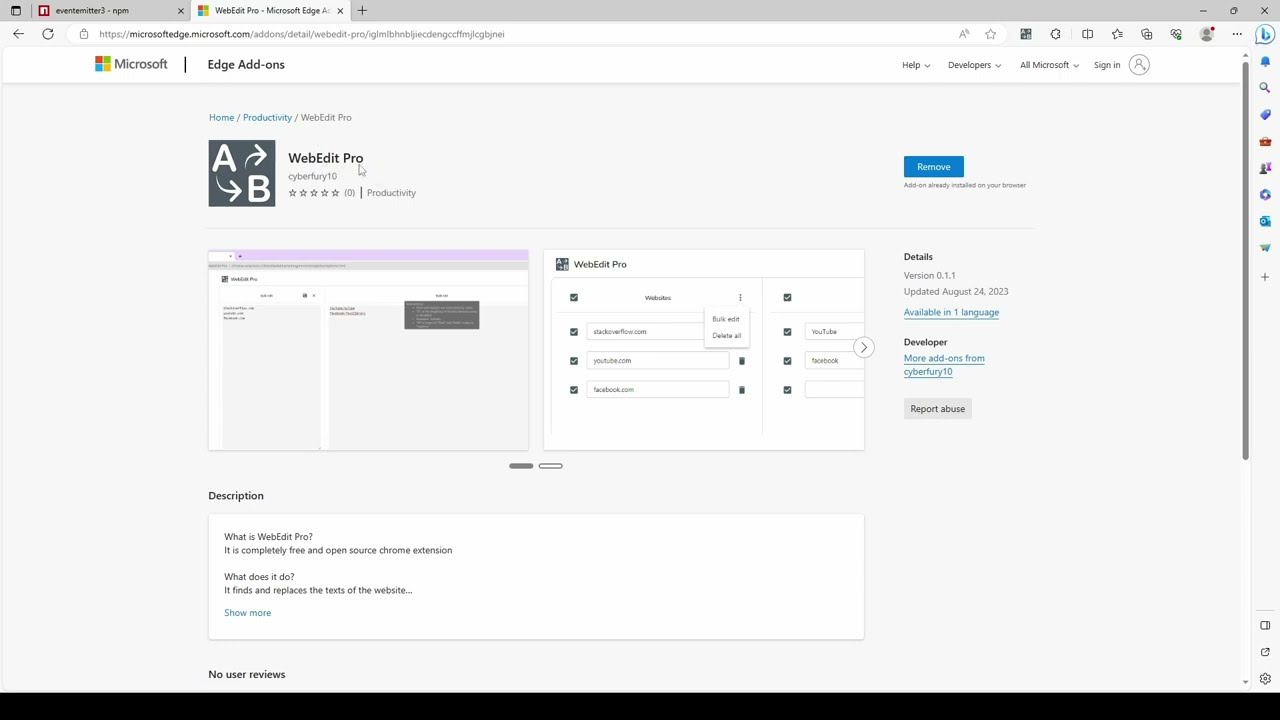
Task: Add this page to favorites star icon
Action: [990, 34]
